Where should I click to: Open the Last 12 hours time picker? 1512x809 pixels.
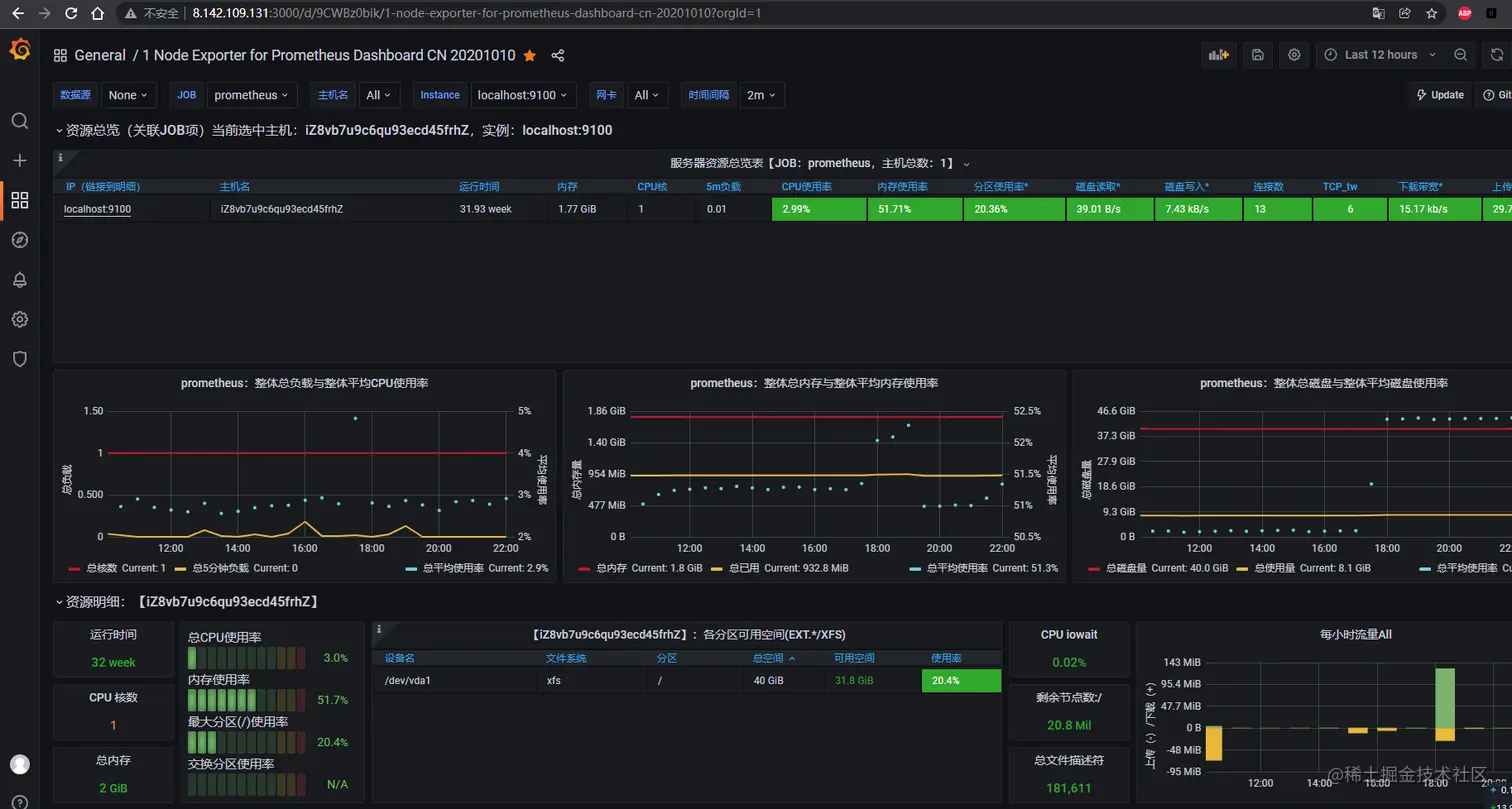(x=1380, y=55)
